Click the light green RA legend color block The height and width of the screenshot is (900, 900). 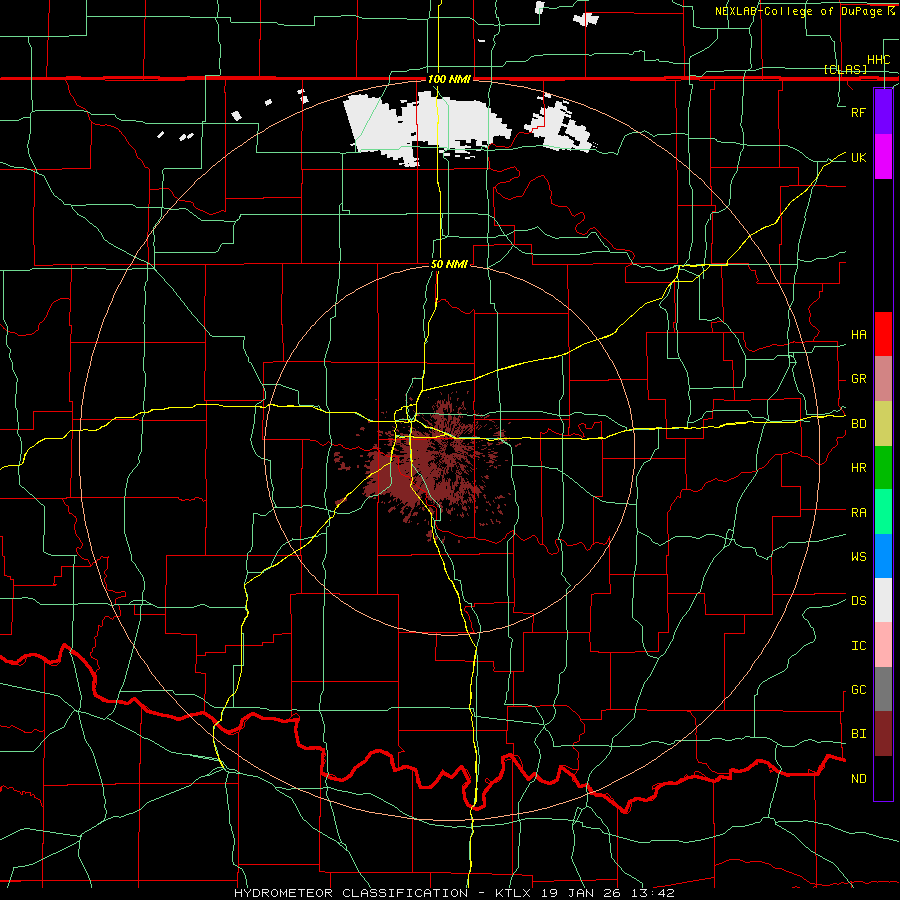pos(883,512)
